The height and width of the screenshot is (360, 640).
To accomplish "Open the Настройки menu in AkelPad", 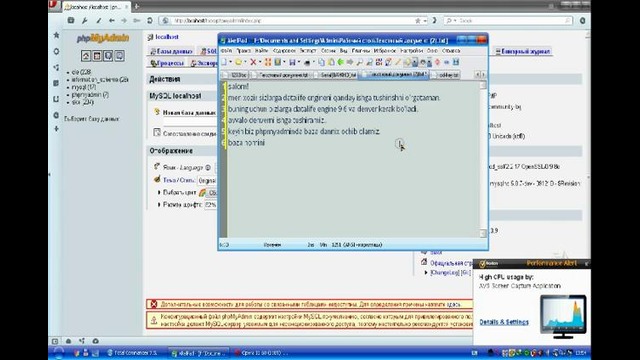I will pyautogui.click(x=411, y=51).
